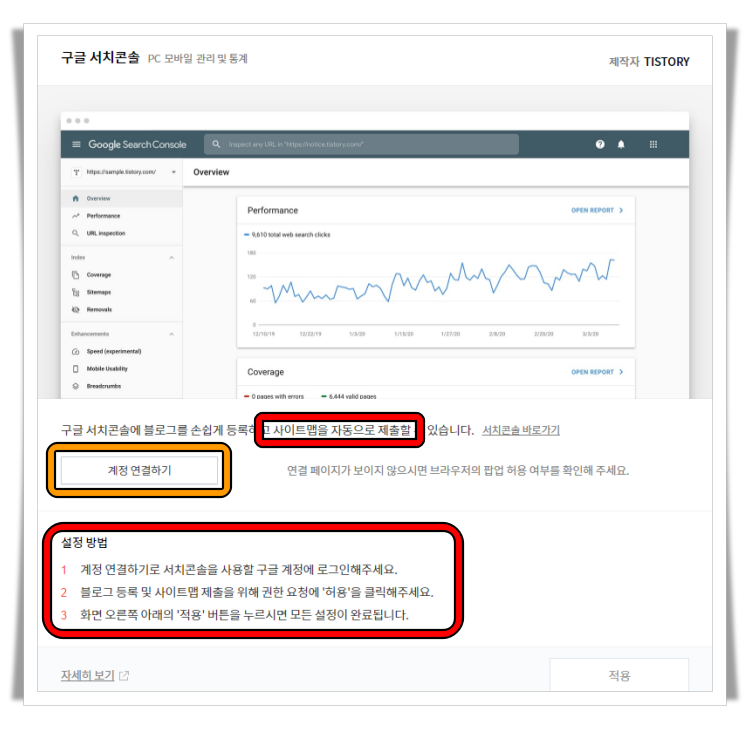Click the Speed gauge icon
Image resolution: width=750 pixels, height=729 pixels.
click(x=75, y=352)
